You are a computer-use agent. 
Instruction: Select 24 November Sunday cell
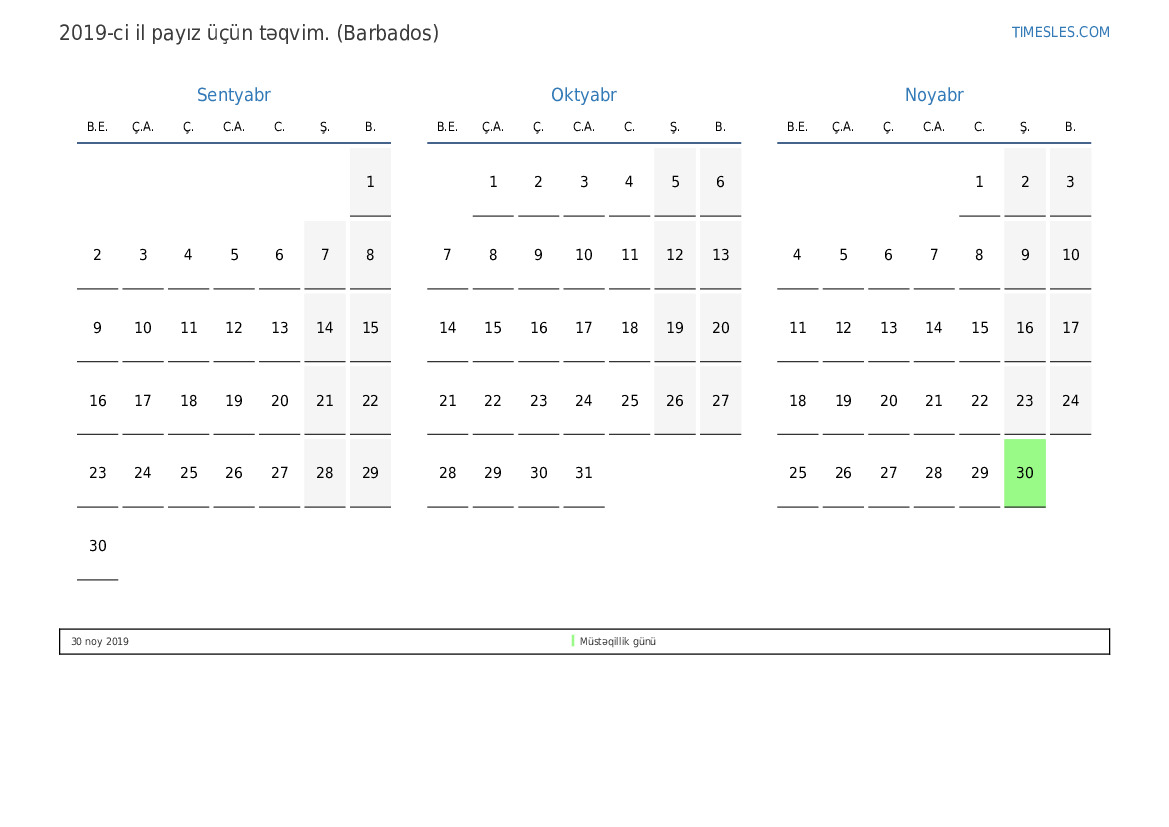1070,401
